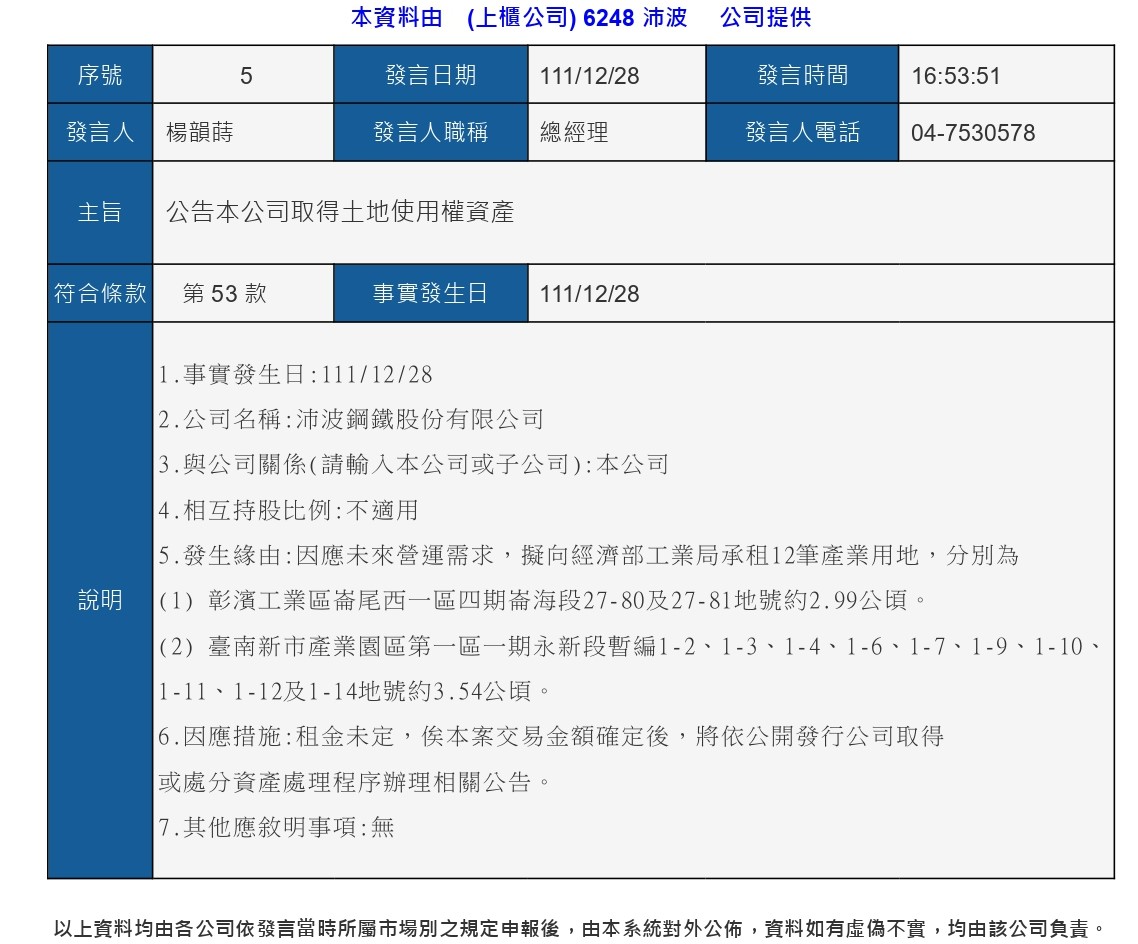Viewport: 1138px width, 944px height.
Task: Click line '4.相互持股比例:不適用'
Action: [x=288, y=510]
